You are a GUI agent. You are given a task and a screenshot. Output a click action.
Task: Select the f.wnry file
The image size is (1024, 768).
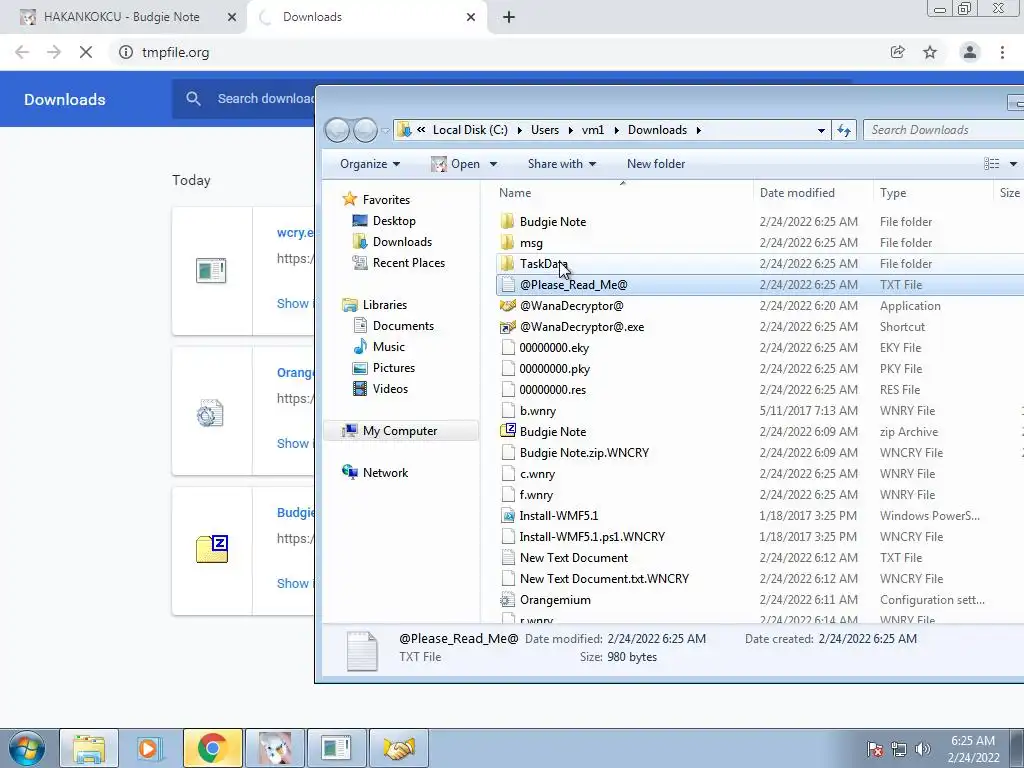coord(536,494)
